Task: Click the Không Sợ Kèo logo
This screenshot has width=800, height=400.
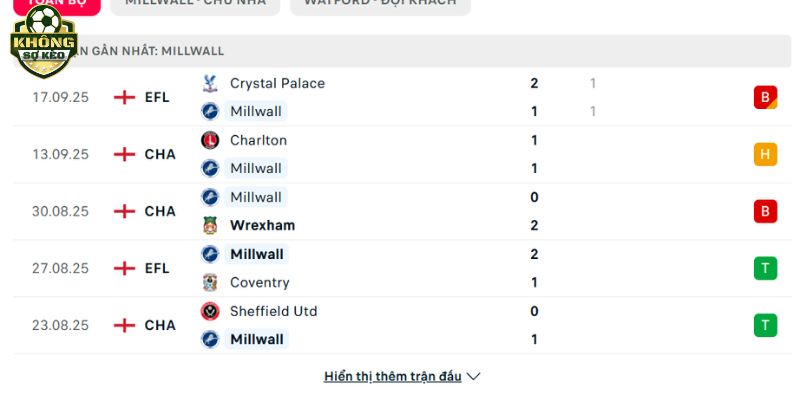Action: point(44,41)
